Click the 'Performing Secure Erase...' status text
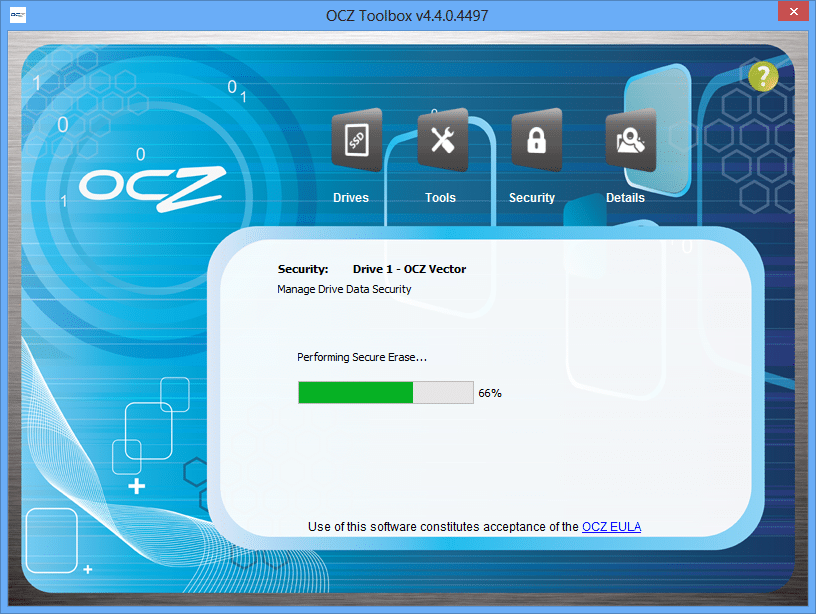Viewport: 816px width, 614px height. [362, 357]
